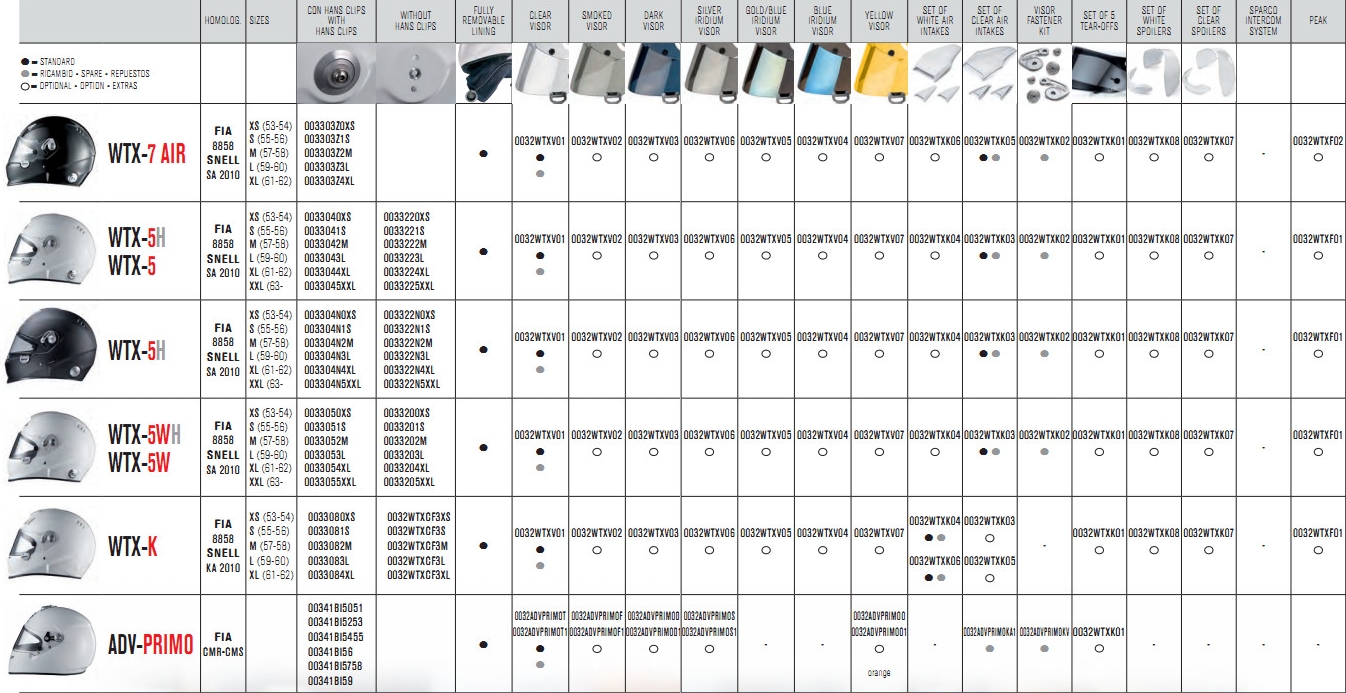Select the WTX-5W model name
The height and width of the screenshot is (693, 1346).
[139, 464]
